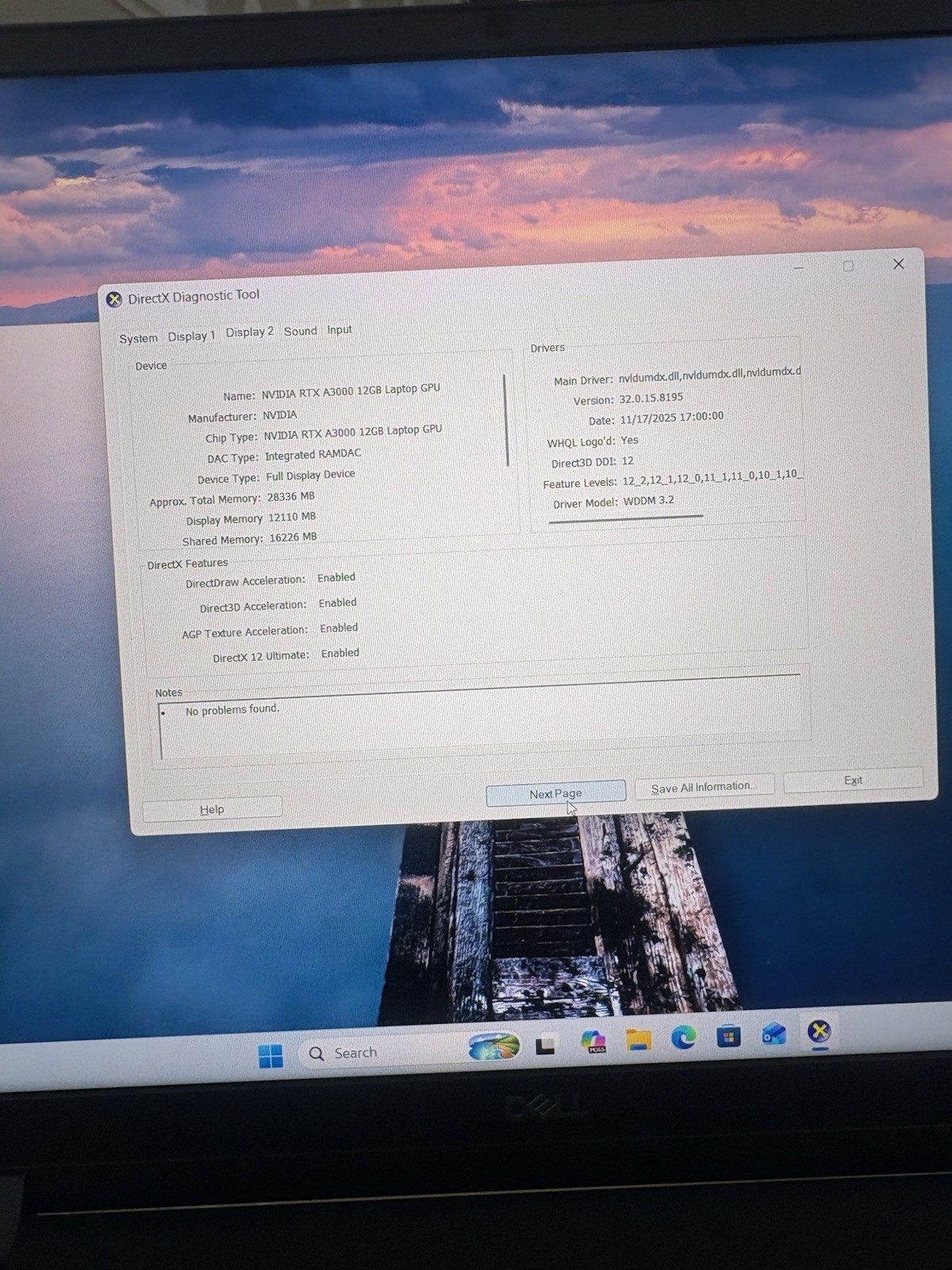Click DirectX 12 Ultimate Enabled value

(340, 653)
